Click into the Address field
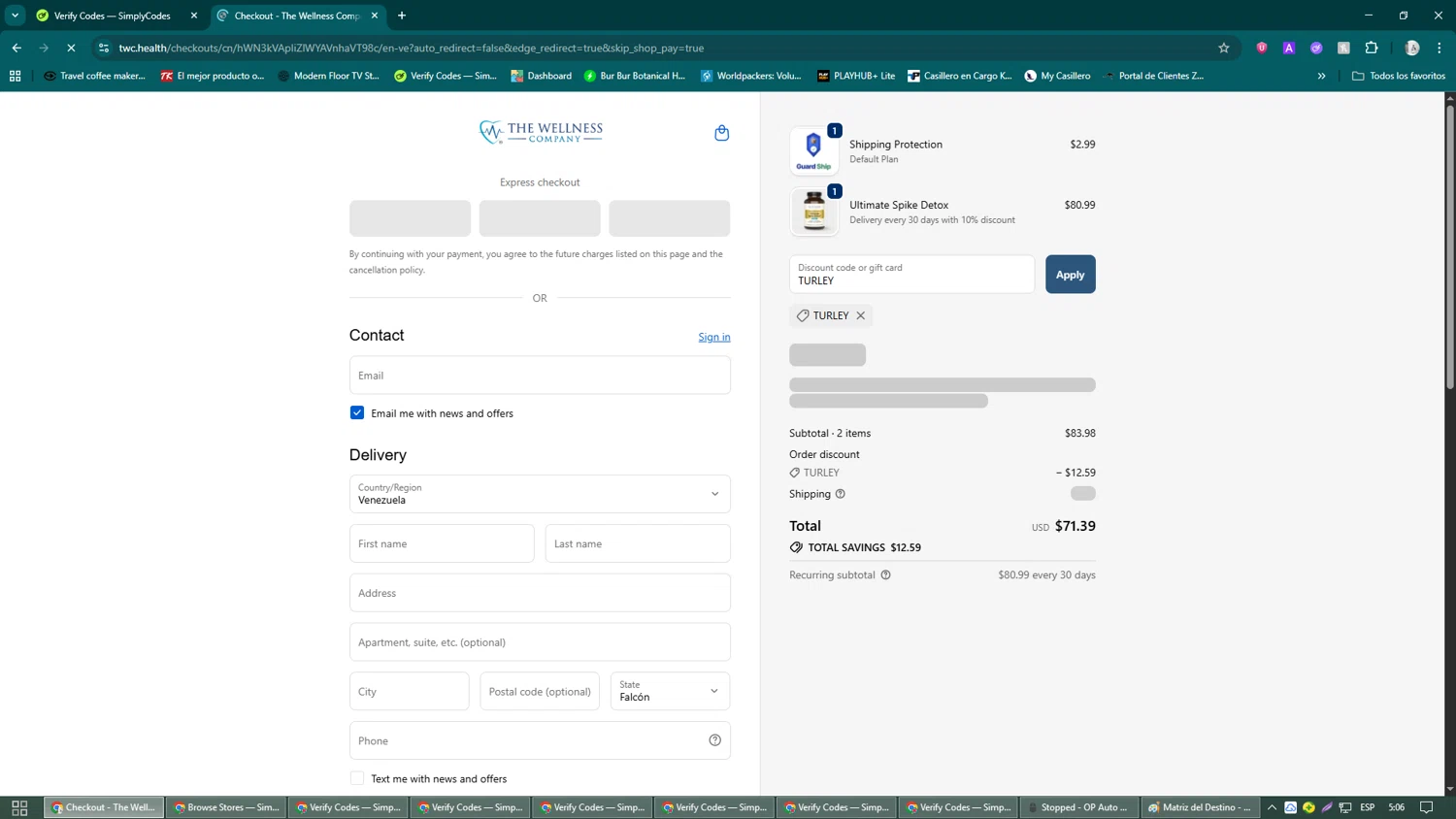The image size is (1456, 819). pos(540,593)
